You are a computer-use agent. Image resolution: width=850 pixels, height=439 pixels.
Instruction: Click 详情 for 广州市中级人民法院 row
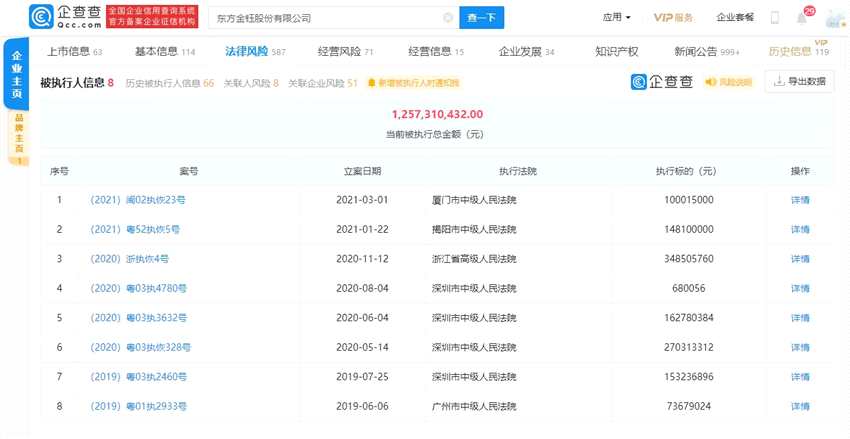[x=800, y=406]
